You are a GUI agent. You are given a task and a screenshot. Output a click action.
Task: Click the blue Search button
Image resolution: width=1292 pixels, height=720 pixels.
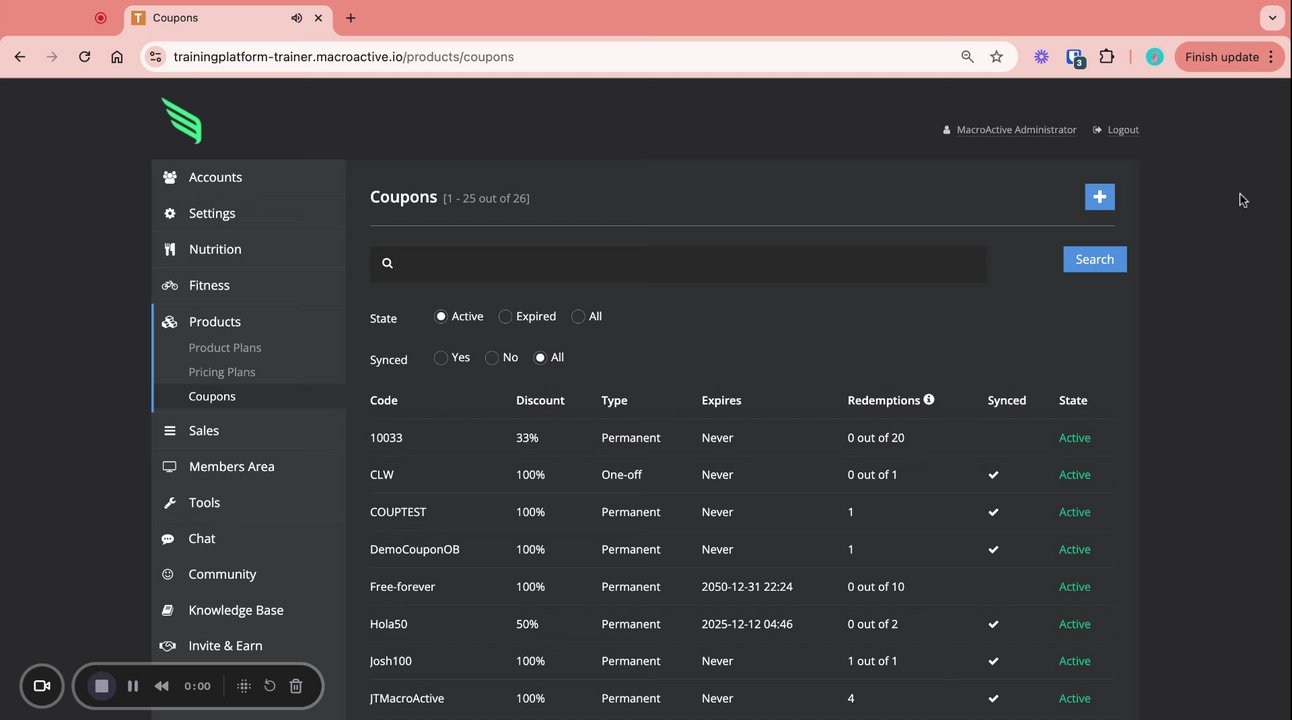(x=1095, y=259)
